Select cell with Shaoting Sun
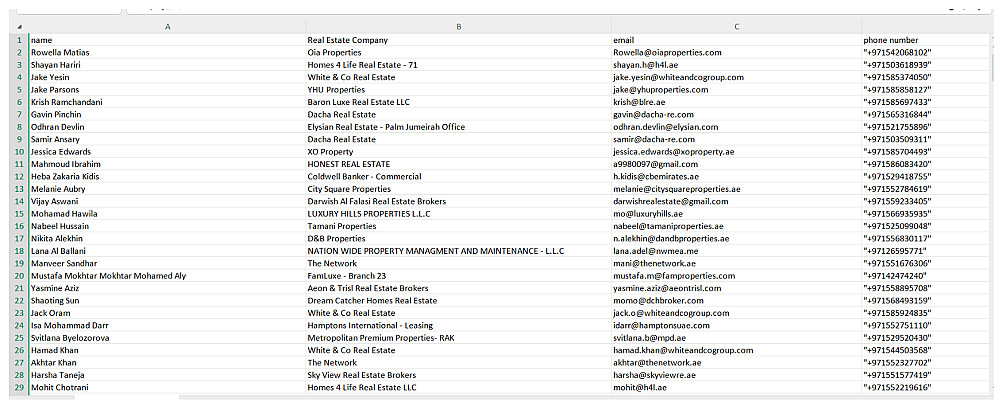 tap(167, 301)
